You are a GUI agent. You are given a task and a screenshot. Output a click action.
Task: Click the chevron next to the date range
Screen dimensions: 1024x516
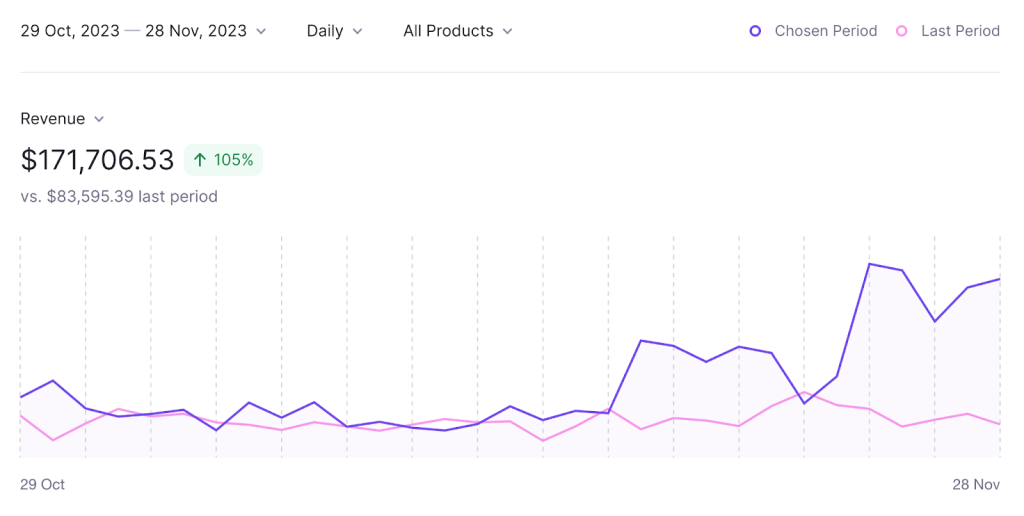tap(261, 31)
